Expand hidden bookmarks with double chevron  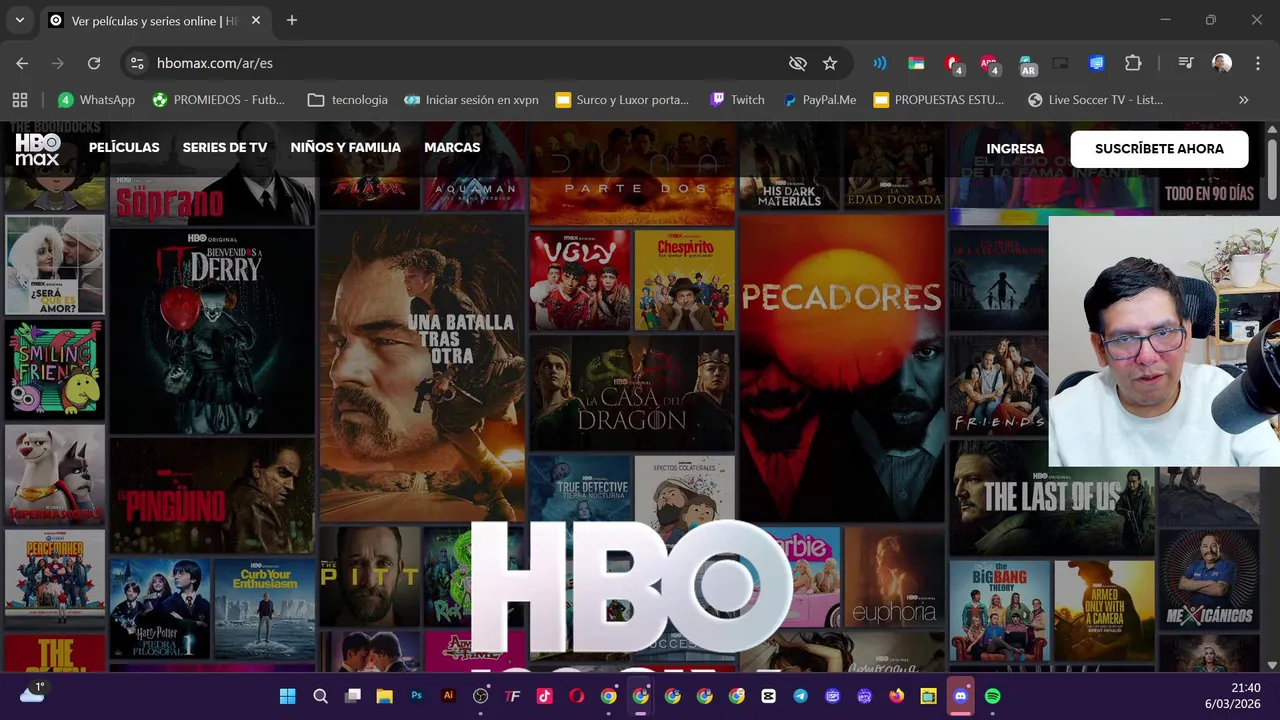[x=1244, y=100]
